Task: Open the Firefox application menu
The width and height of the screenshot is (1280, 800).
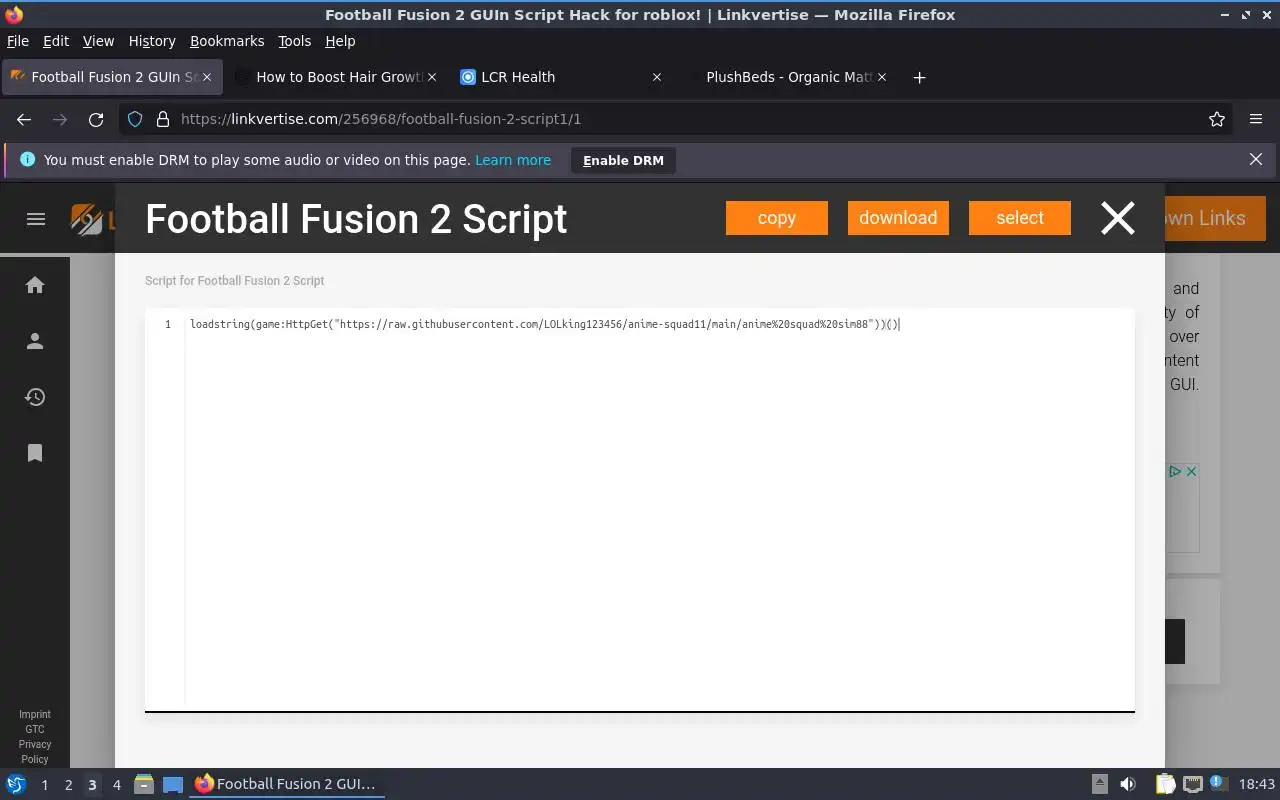Action: coord(1256,119)
